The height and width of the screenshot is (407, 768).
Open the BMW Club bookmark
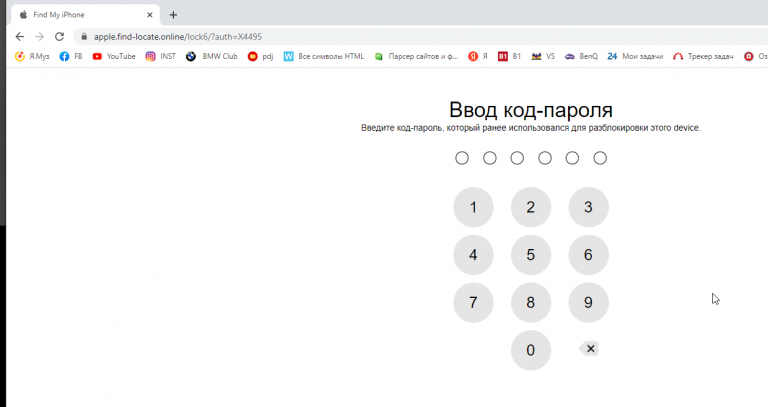(212, 57)
